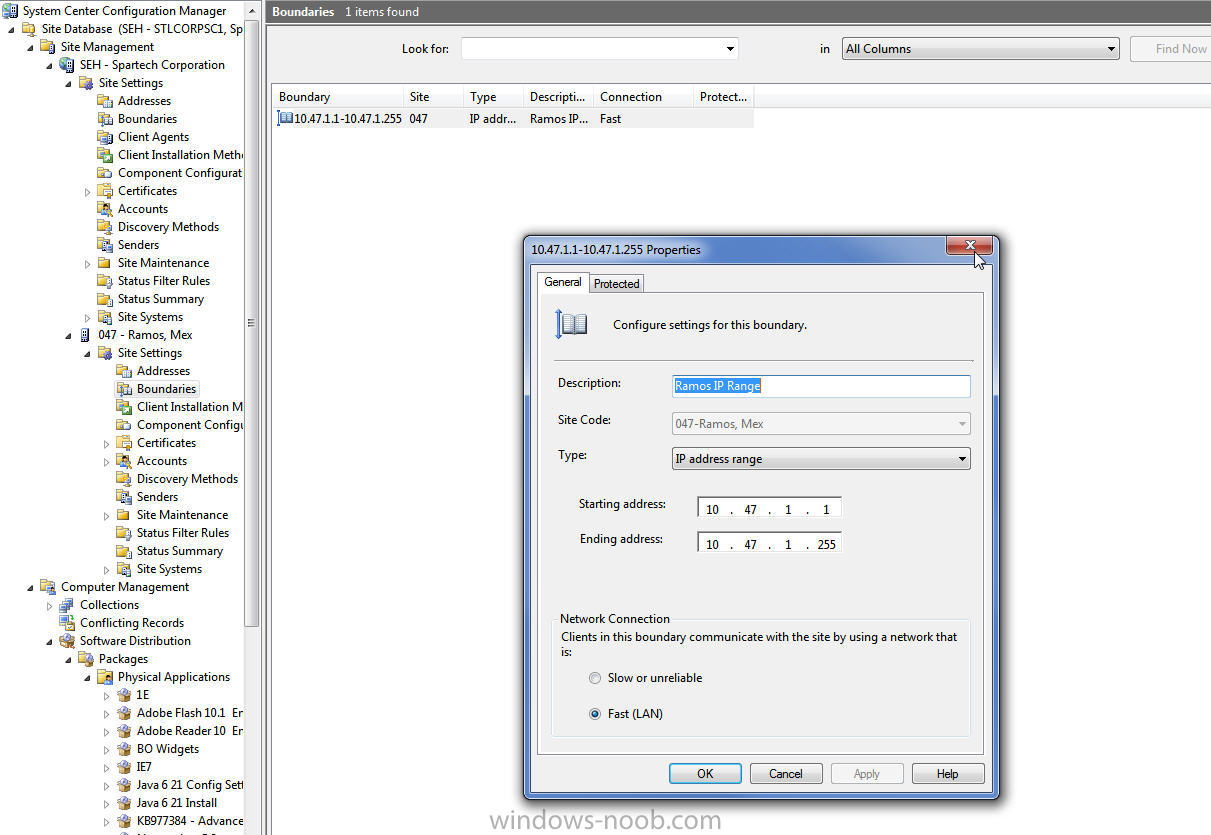
Task: Expand Accounts under 047 Site Settings
Action: tap(106, 461)
